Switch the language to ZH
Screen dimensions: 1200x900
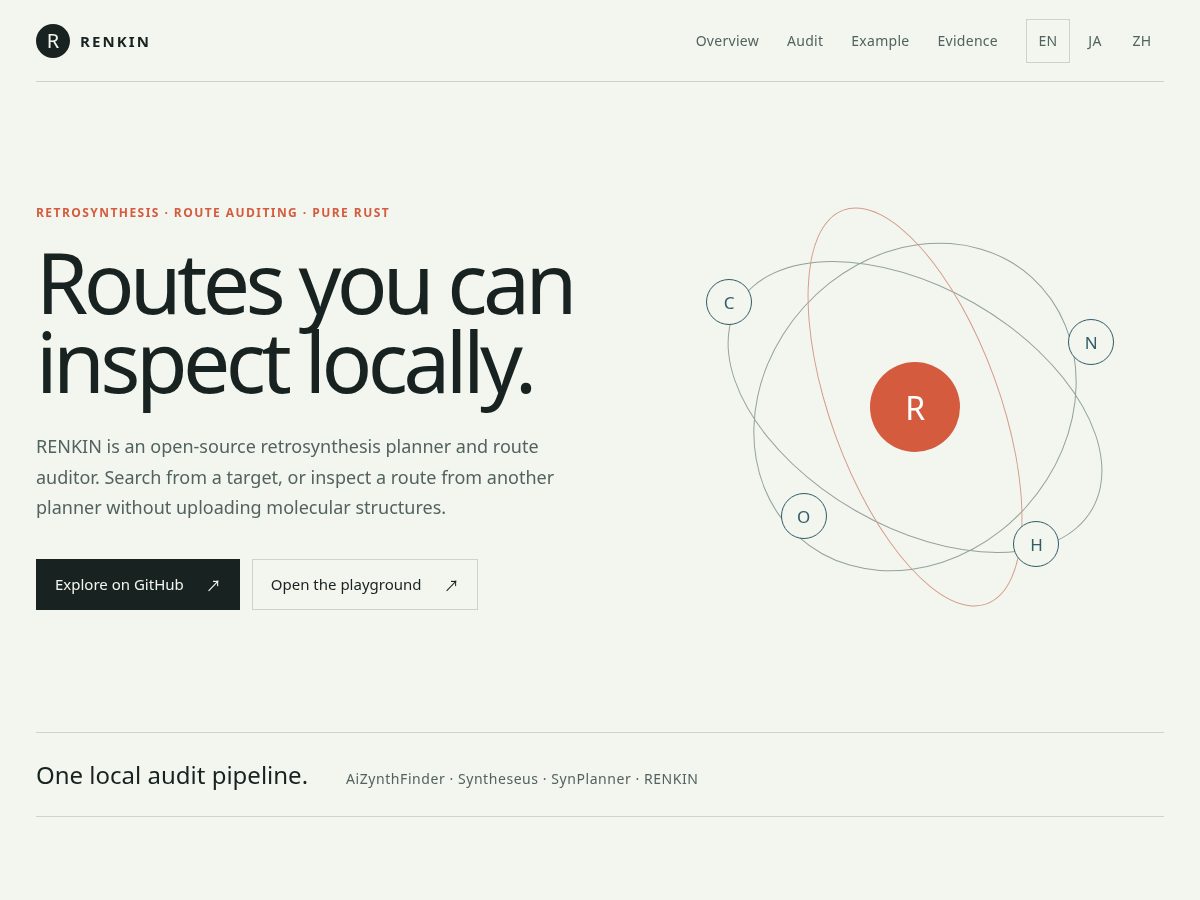click(x=1141, y=41)
